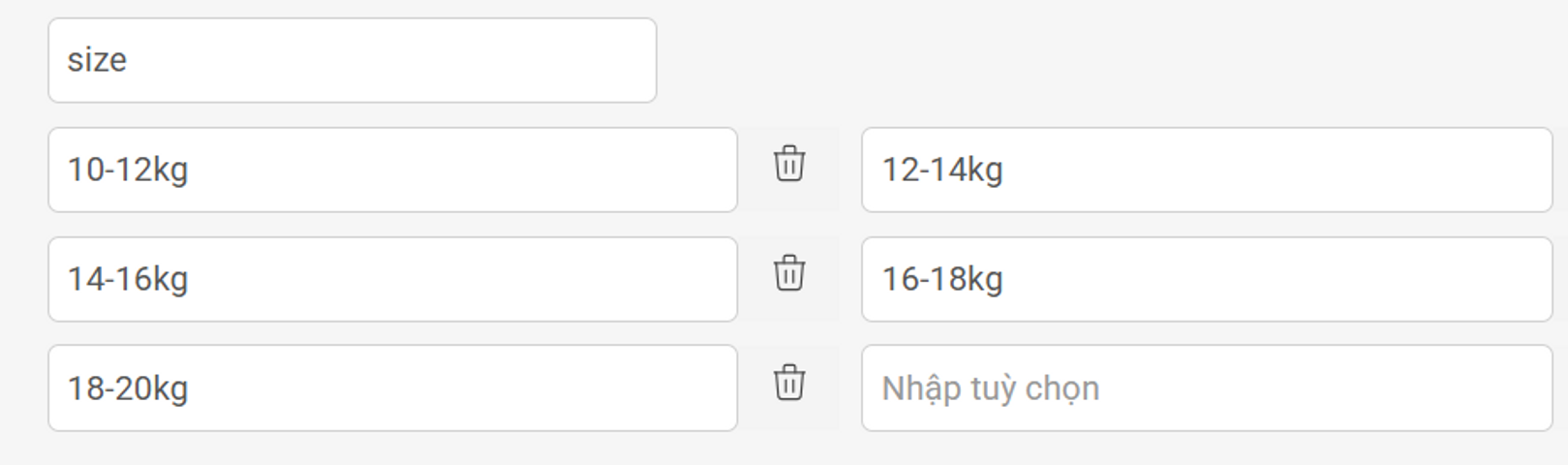Hit the delete icon left of 16-18kg field
This screenshot has width=1568, height=465.
[x=788, y=273]
